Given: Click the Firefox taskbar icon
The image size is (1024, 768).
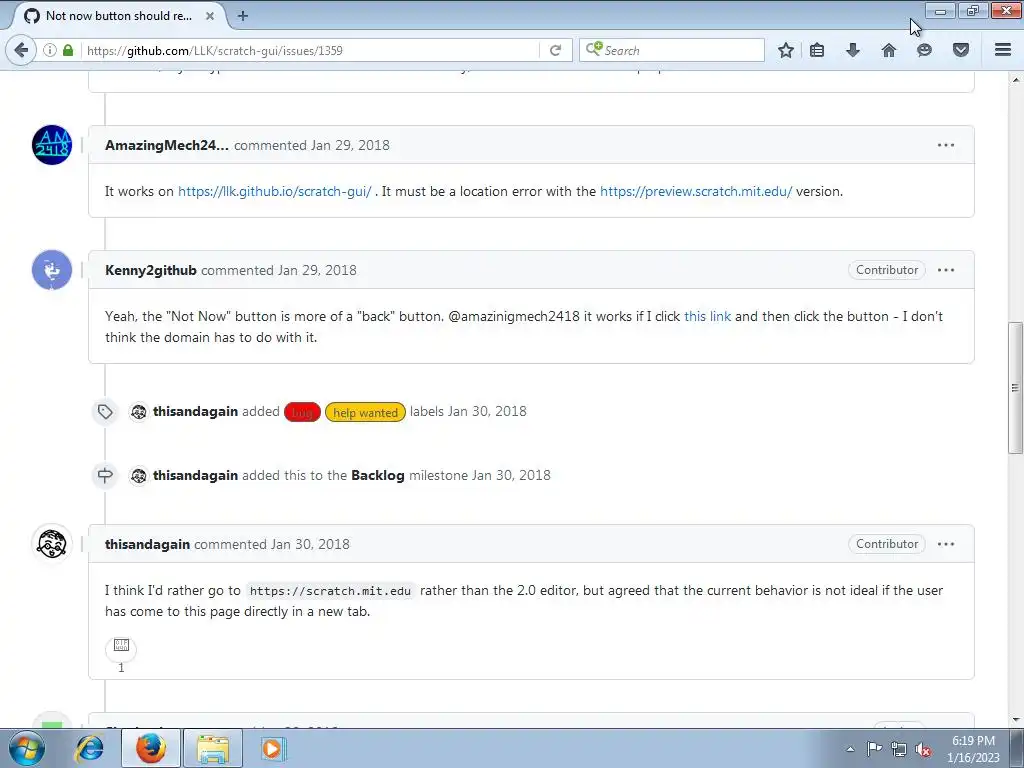Looking at the screenshot, I should point(151,748).
